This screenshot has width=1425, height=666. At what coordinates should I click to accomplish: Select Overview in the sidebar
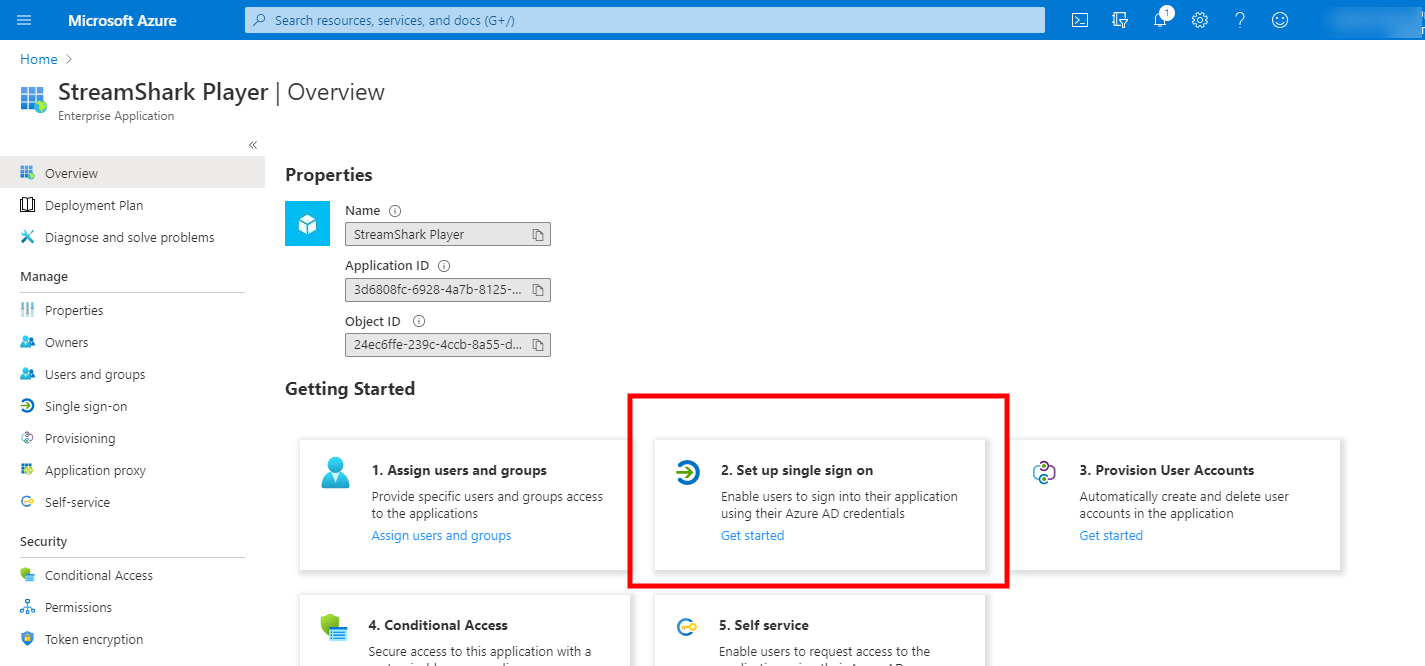(132, 173)
